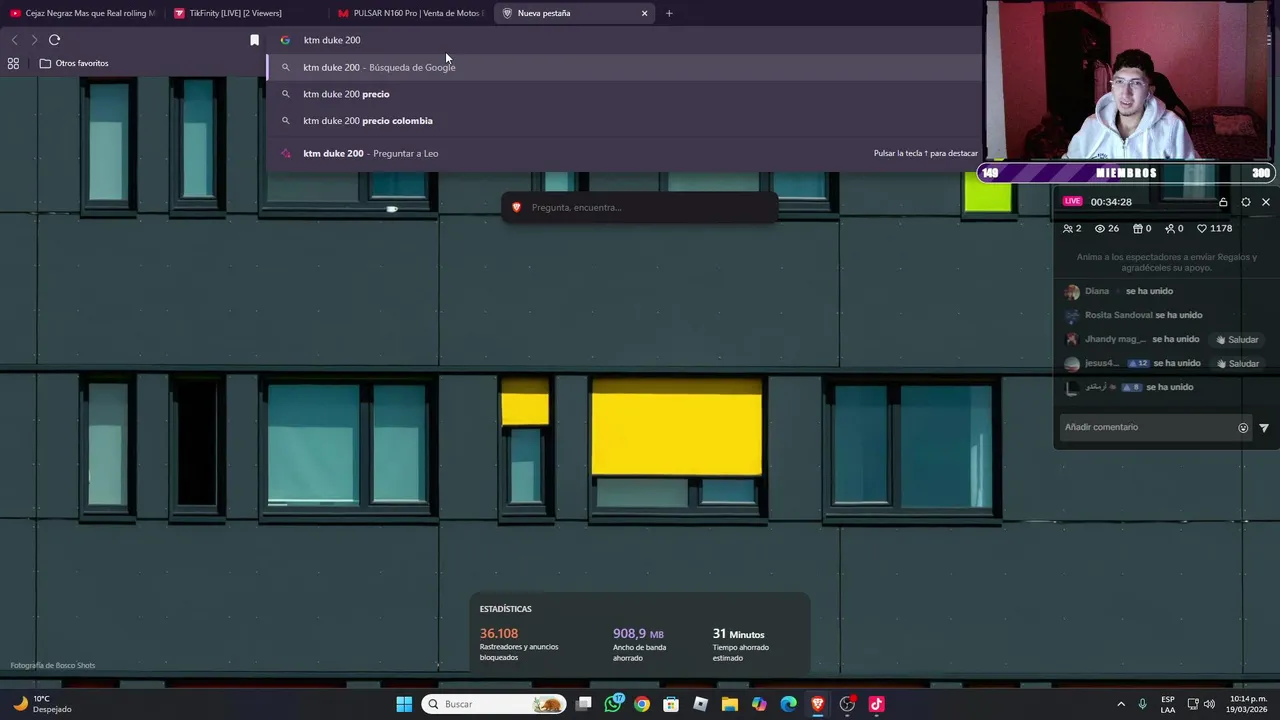Open Roblox from the taskbar
The height and width of the screenshot is (720, 1280).
click(700, 704)
